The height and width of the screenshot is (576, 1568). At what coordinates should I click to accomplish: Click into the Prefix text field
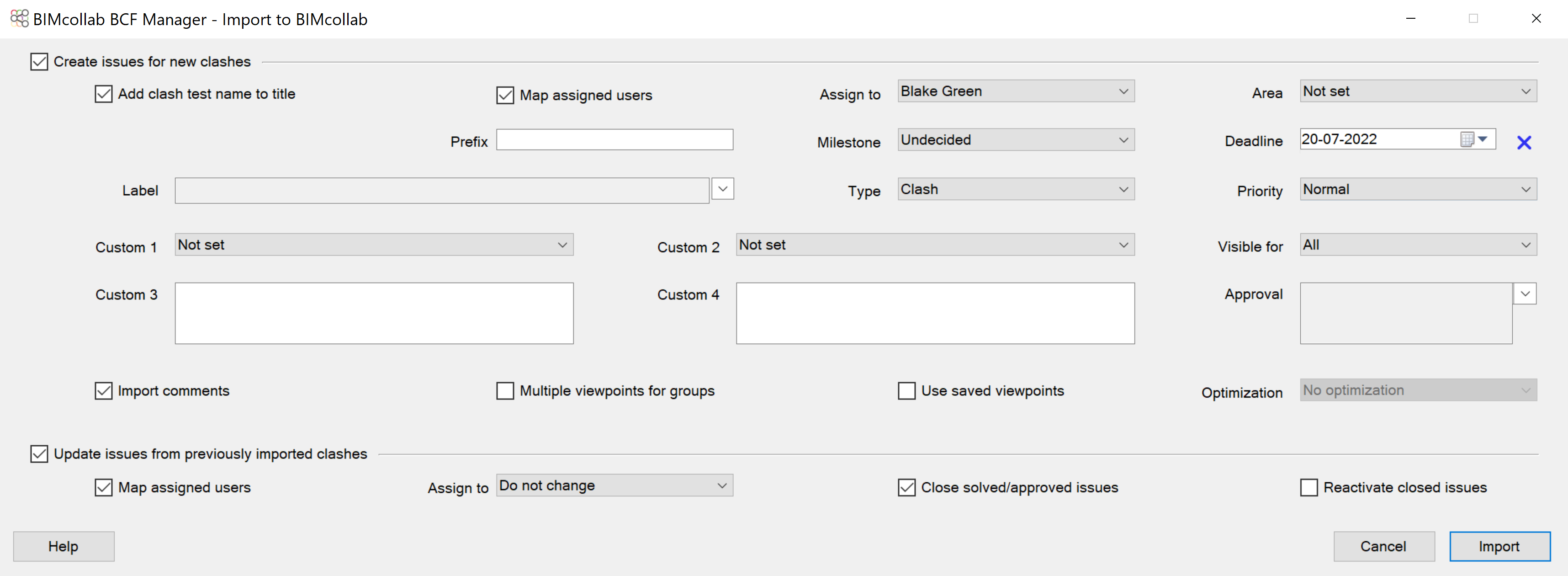coord(615,139)
